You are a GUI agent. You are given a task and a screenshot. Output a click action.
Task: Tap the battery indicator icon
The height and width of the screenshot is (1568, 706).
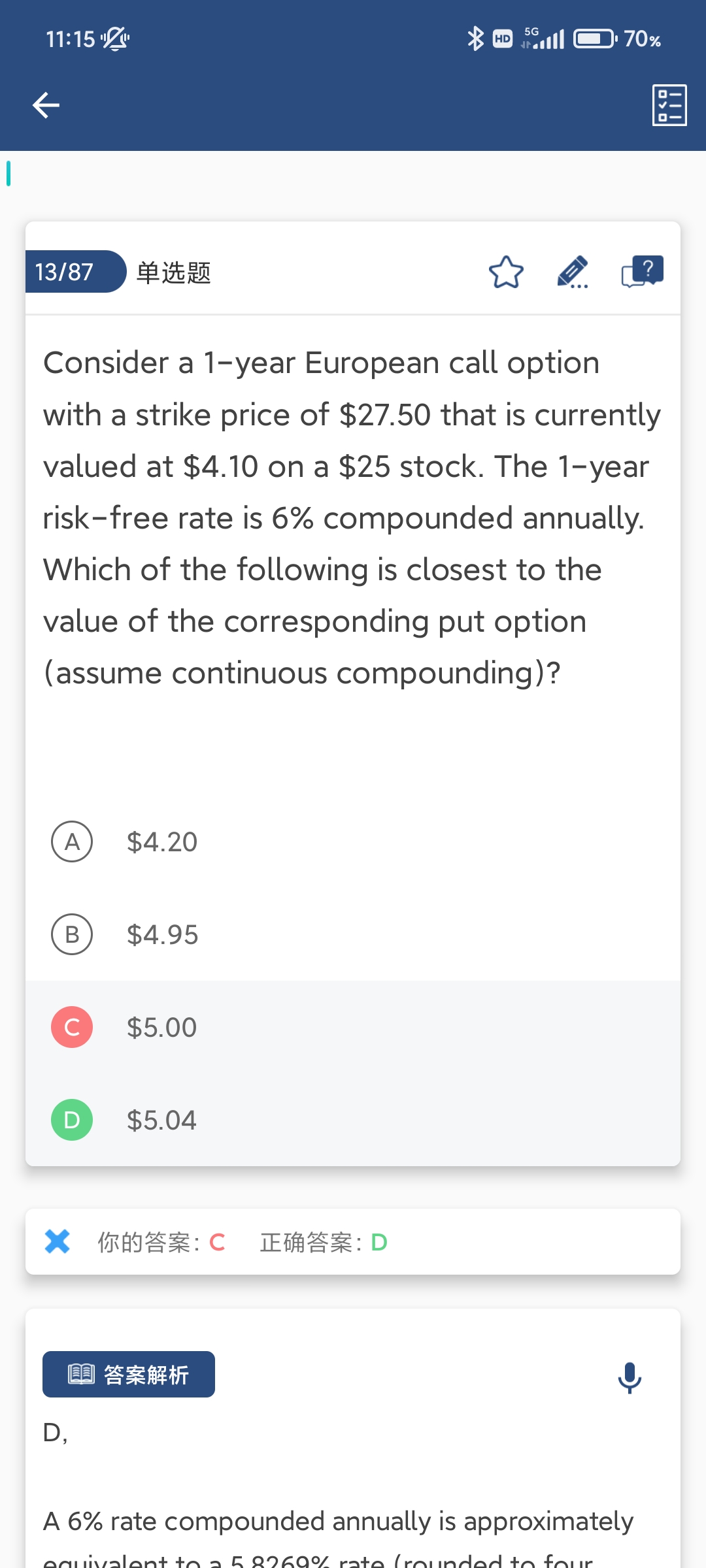pos(594,39)
